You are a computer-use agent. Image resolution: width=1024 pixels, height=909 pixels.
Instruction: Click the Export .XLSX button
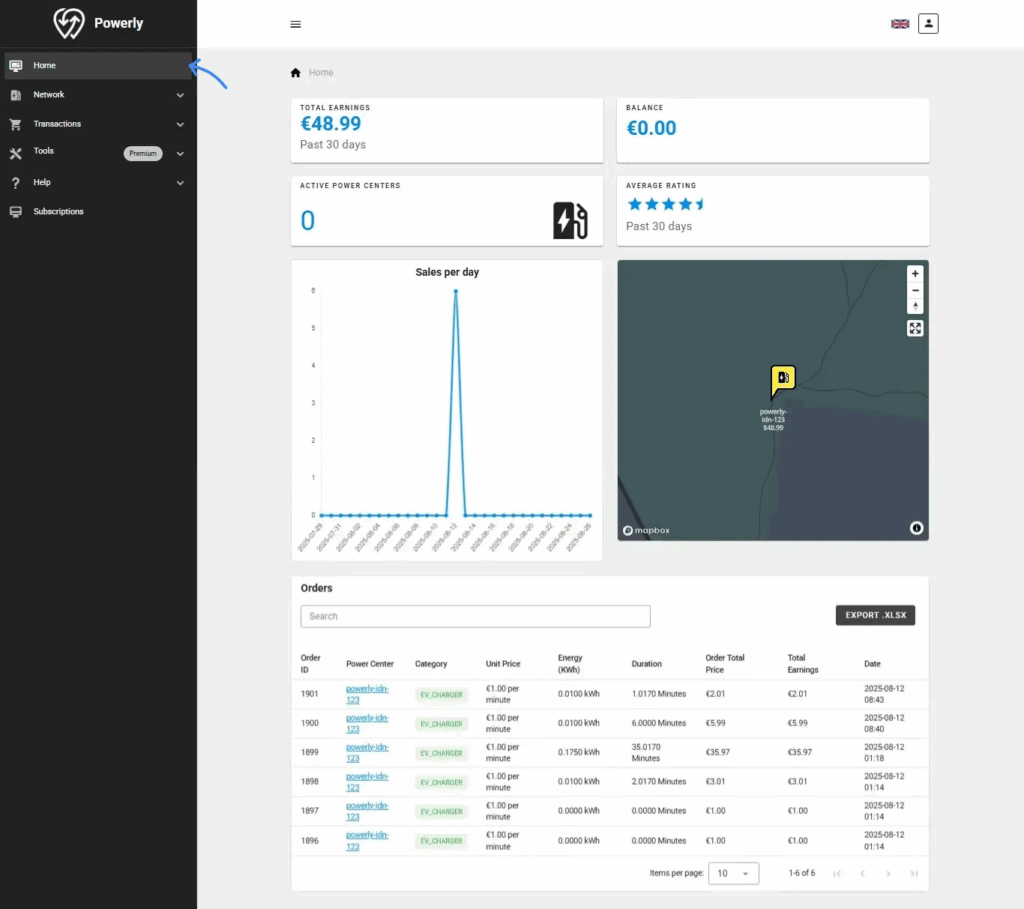(875, 615)
